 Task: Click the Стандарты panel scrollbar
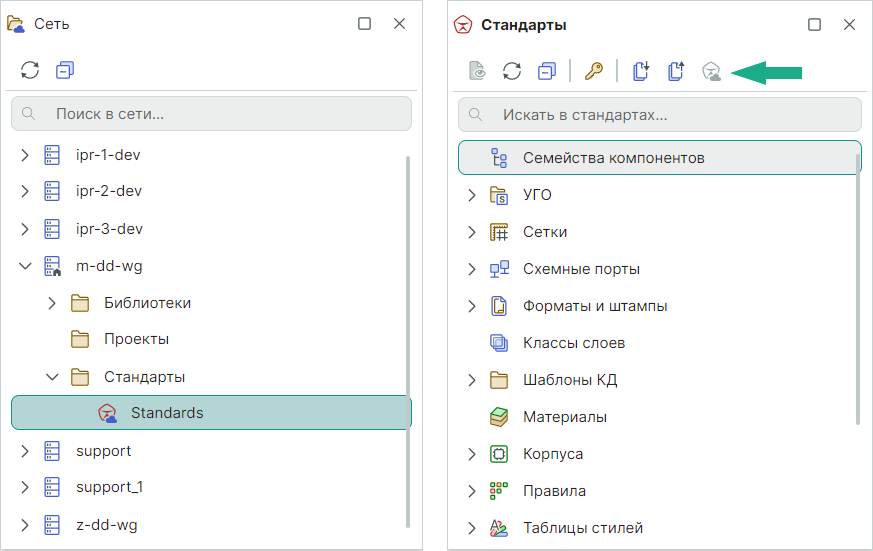pyautogui.click(x=858, y=289)
